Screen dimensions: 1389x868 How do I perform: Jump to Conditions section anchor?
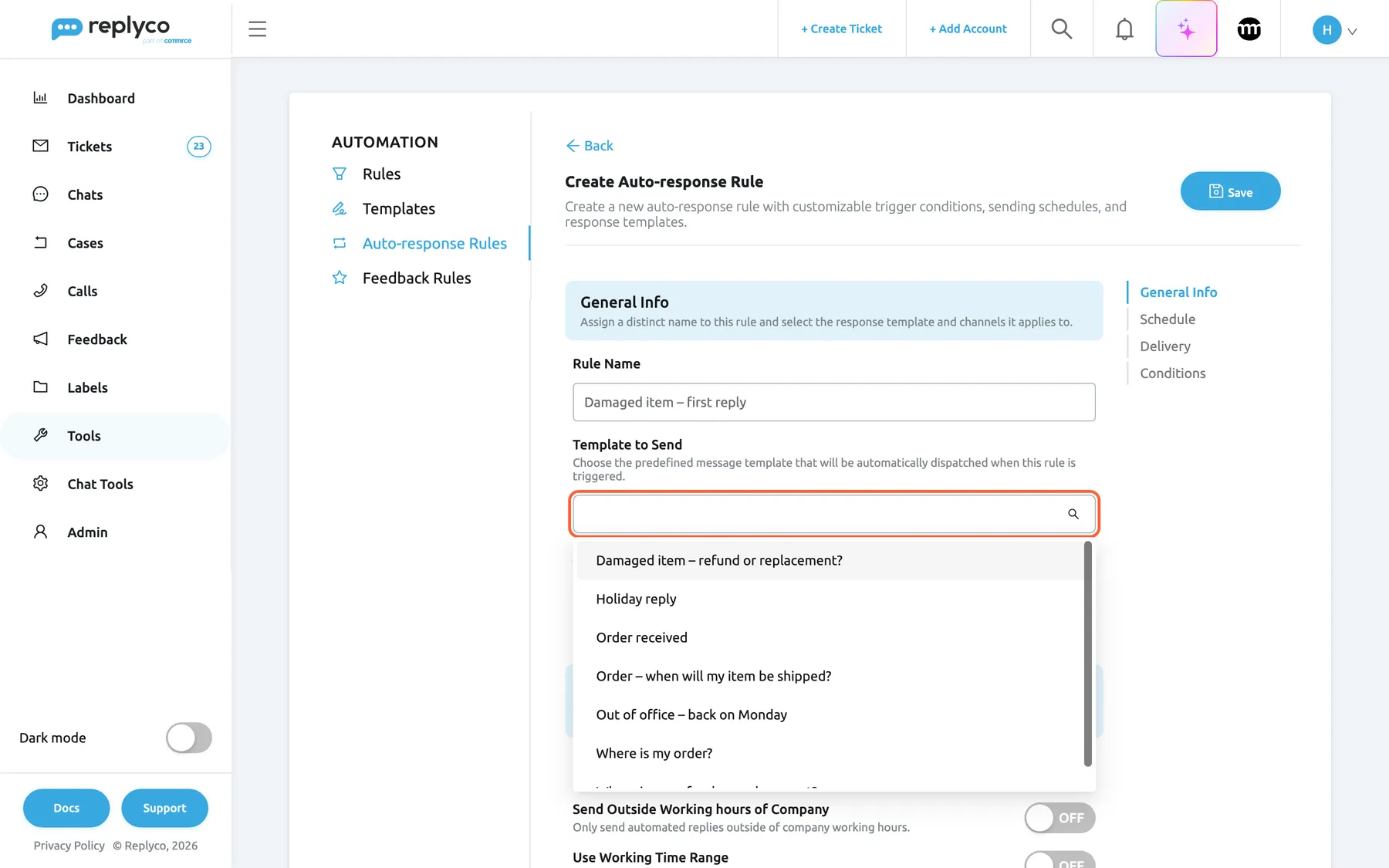1173,373
